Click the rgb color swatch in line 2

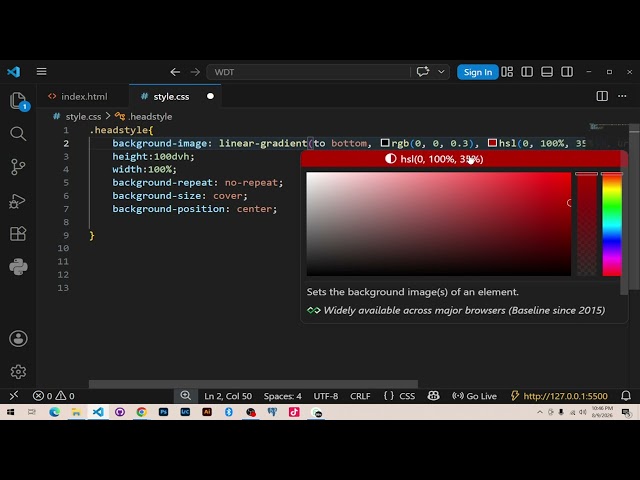(x=385, y=143)
